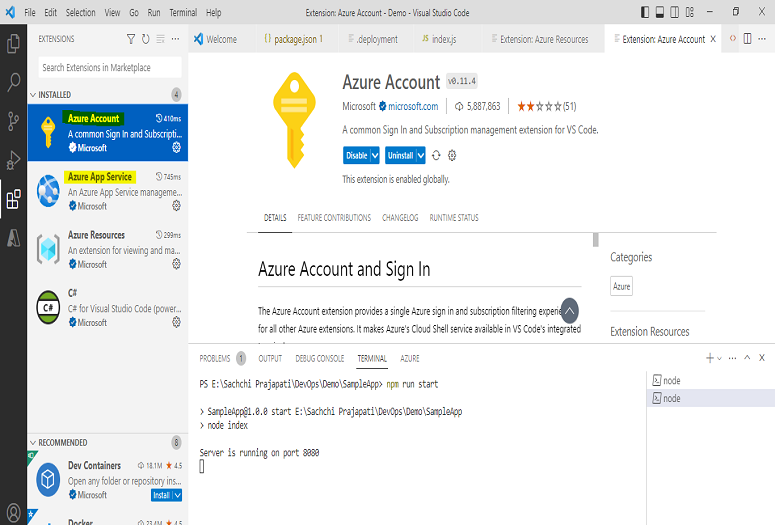Click the star rating (51)
775x525 pixels.
[547, 106]
